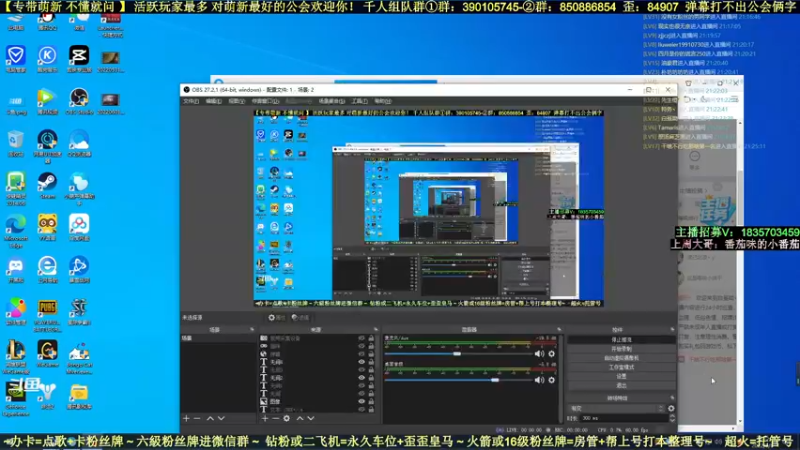Click 开始录制 start recording button

(621, 349)
